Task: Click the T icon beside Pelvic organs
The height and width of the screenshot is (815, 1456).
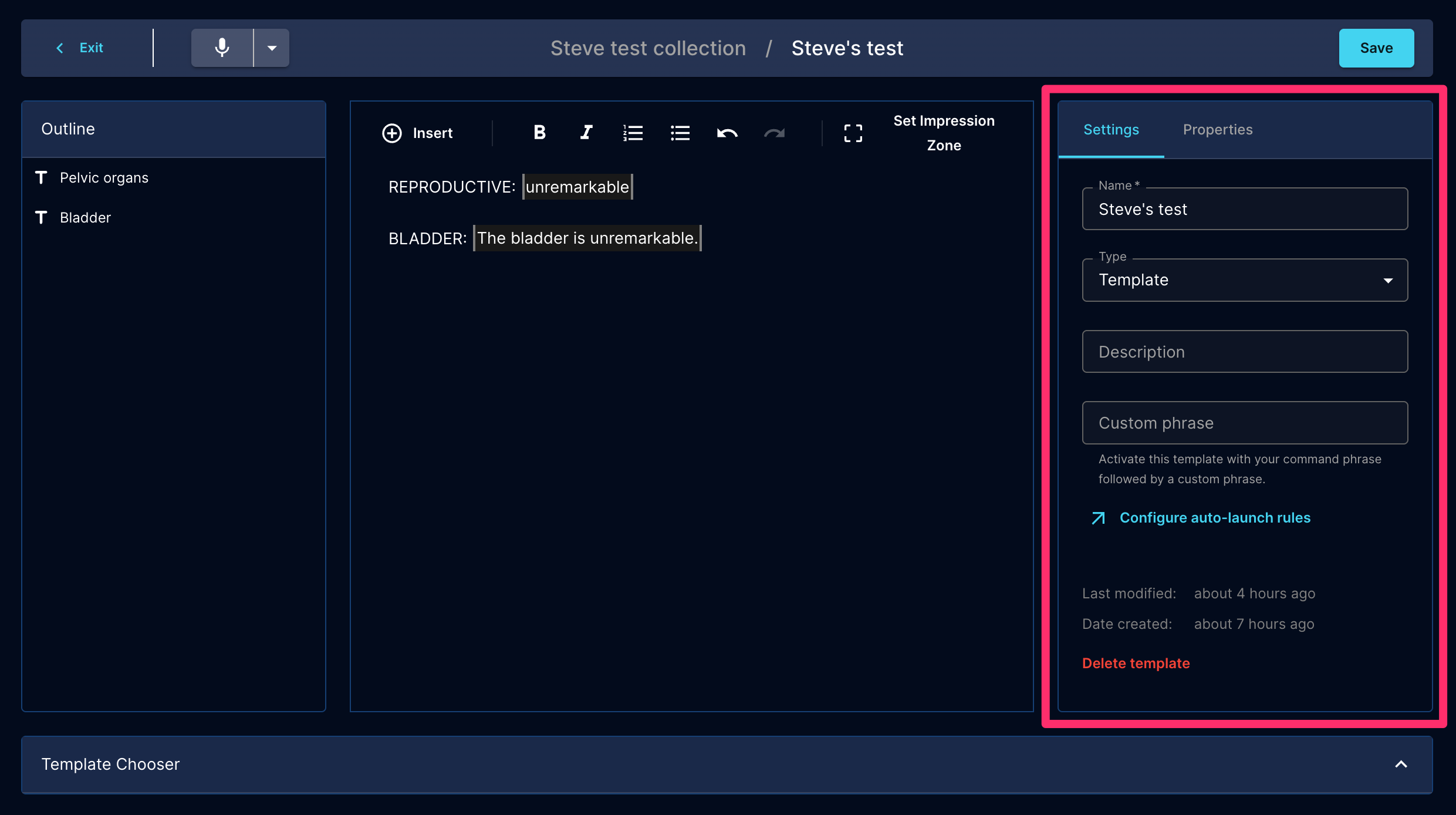Action: coord(41,177)
